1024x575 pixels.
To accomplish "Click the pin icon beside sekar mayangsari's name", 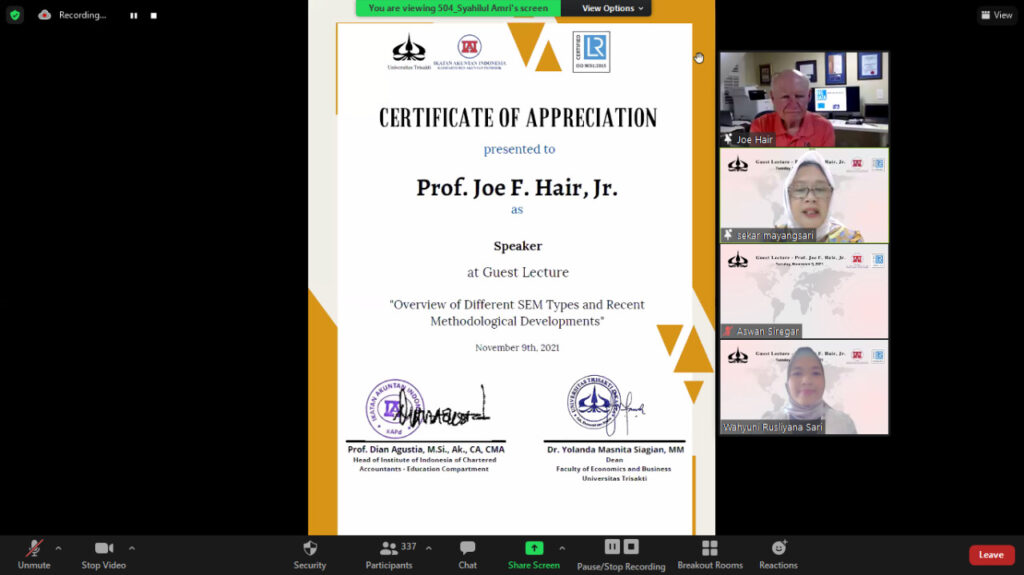I will (728, 235).
